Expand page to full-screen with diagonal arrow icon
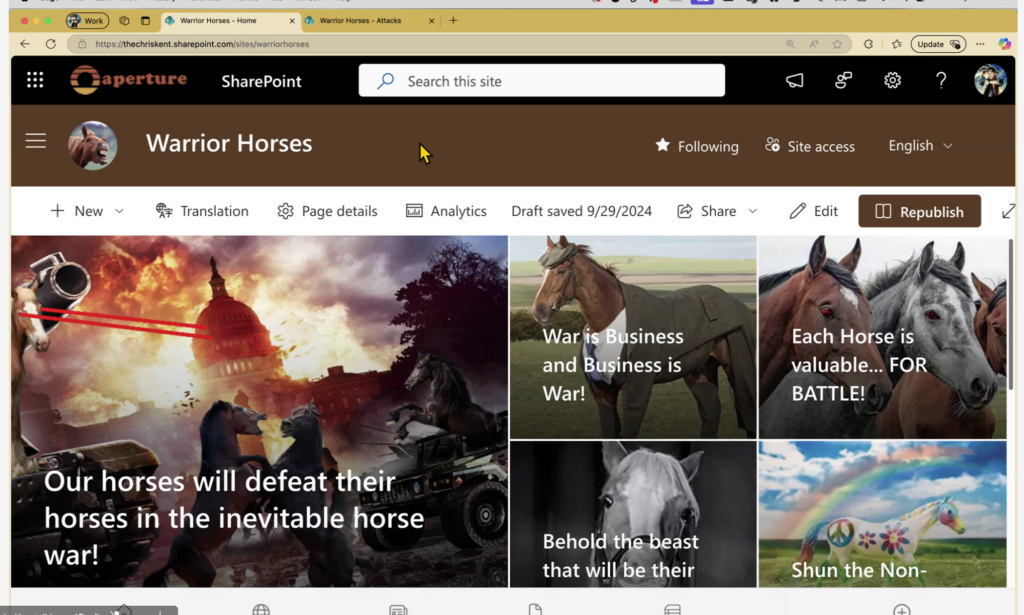This screenshot has width=1024, height=615. (1008, 211)
